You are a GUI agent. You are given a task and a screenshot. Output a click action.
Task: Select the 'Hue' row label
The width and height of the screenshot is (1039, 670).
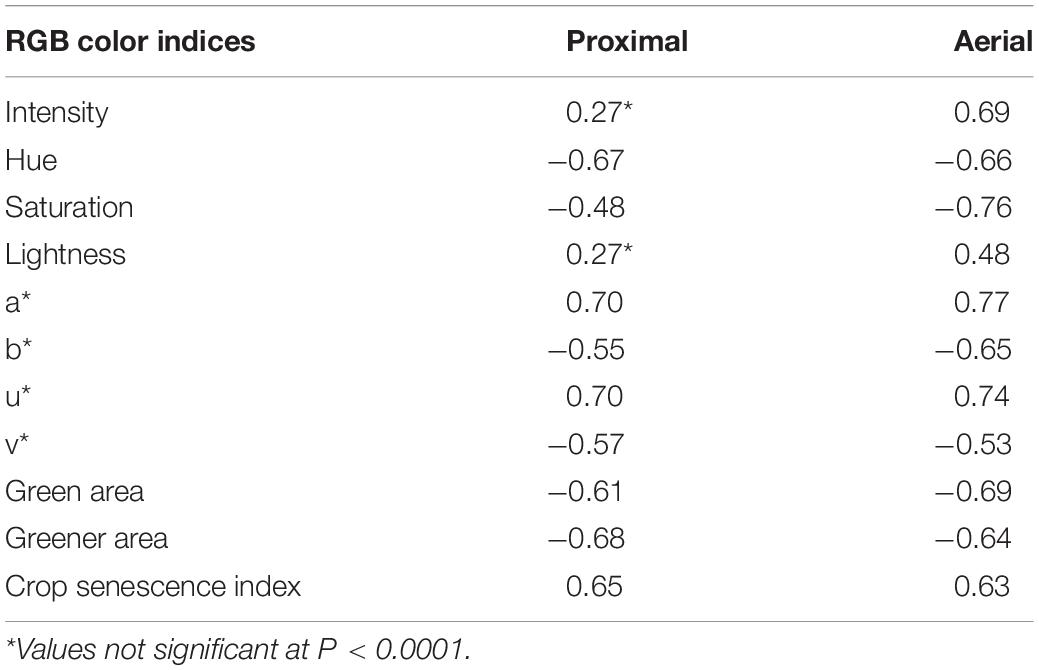31,160
